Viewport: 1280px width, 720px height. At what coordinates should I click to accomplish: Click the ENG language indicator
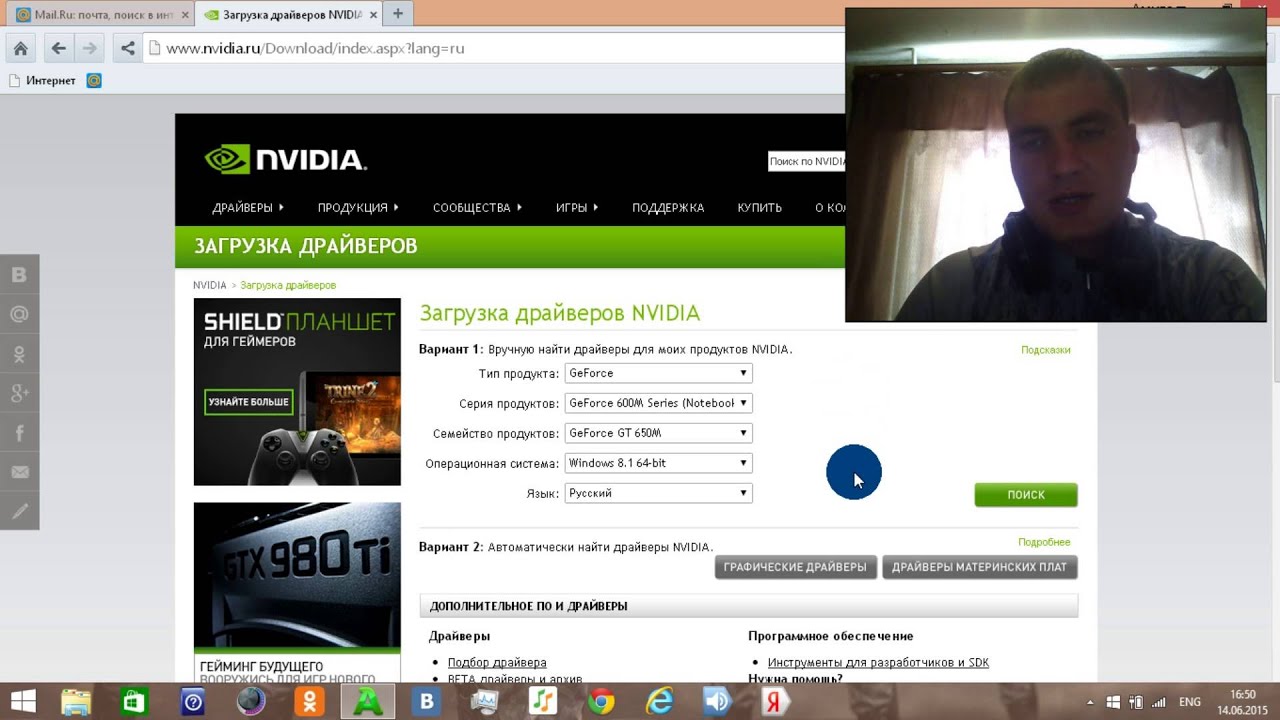[1190, 702]
